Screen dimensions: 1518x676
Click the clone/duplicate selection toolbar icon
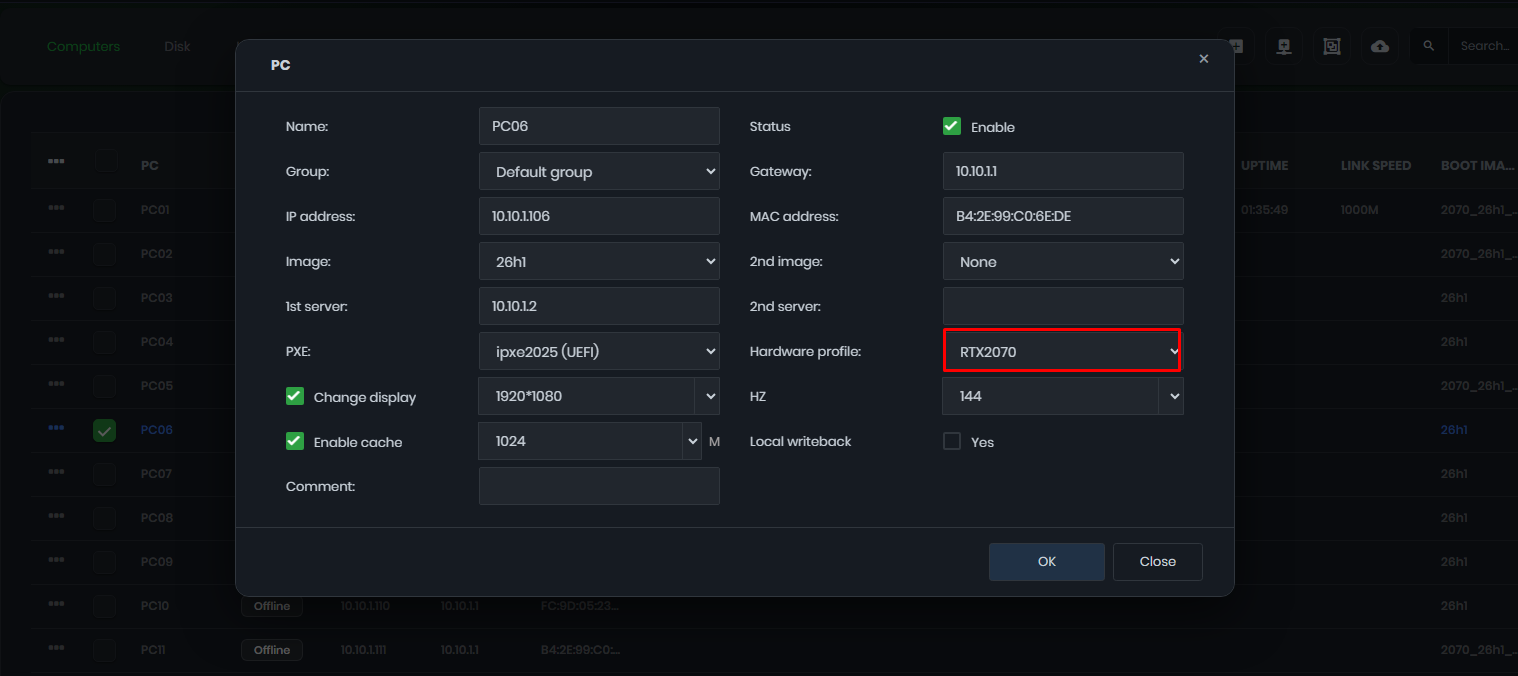pos(1332,46)
